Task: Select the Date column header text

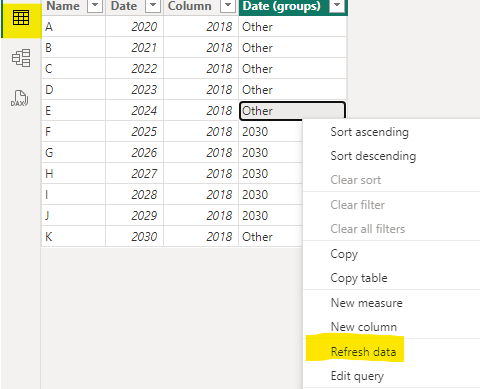Action: pos(124,6)
